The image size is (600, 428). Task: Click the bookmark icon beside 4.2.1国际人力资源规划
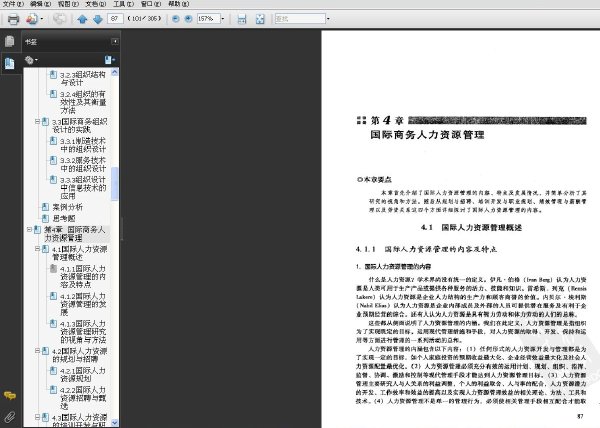coord(54,370)
